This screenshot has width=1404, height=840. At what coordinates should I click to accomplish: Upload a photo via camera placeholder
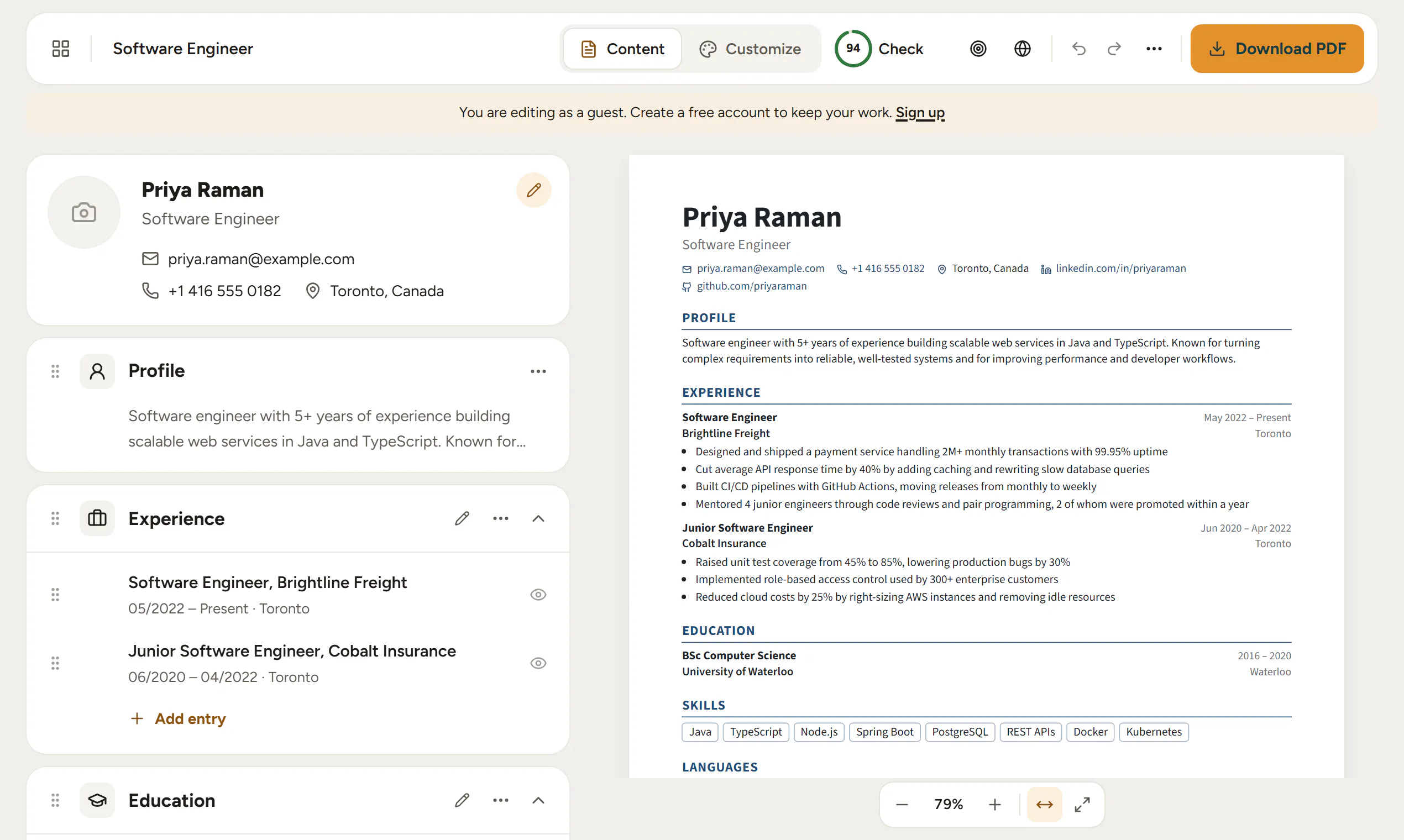click(x=84, y=212)
